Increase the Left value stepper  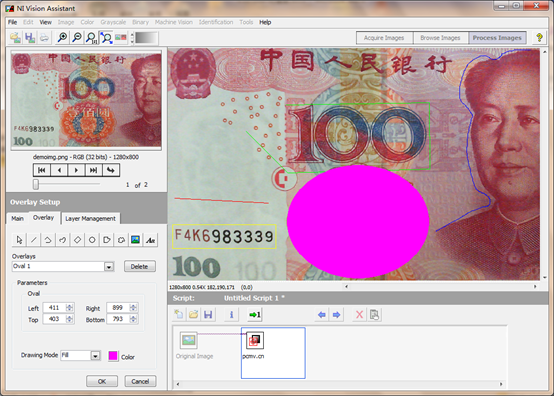pyautogui.click(x=70, y=306)
